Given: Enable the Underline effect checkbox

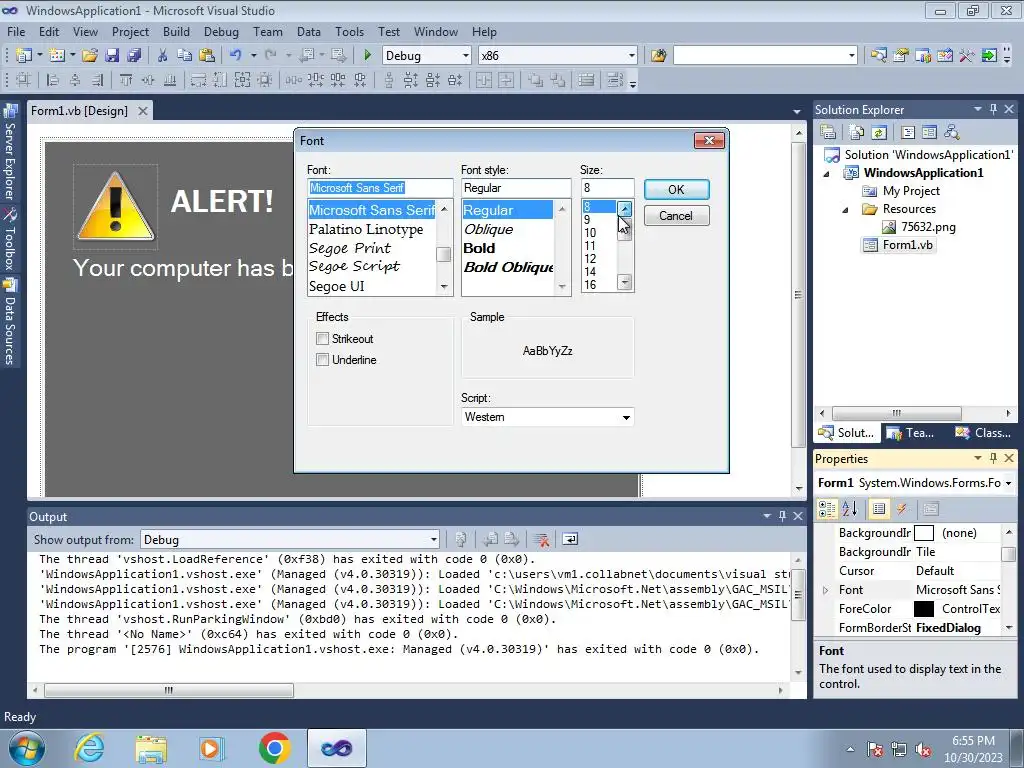Looking at the screenshot, I should pos(322,359).
